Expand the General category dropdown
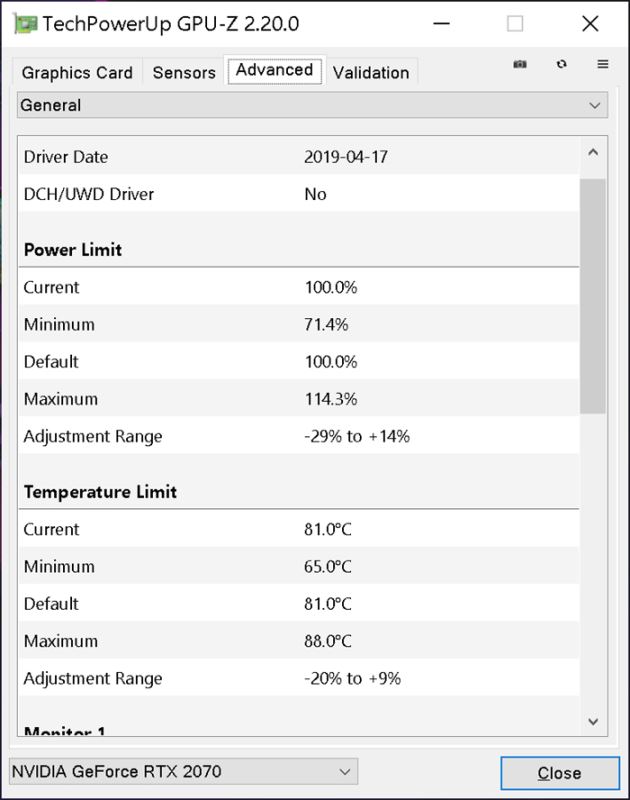Viewport: 630px width, 800px height. (312, 105)
